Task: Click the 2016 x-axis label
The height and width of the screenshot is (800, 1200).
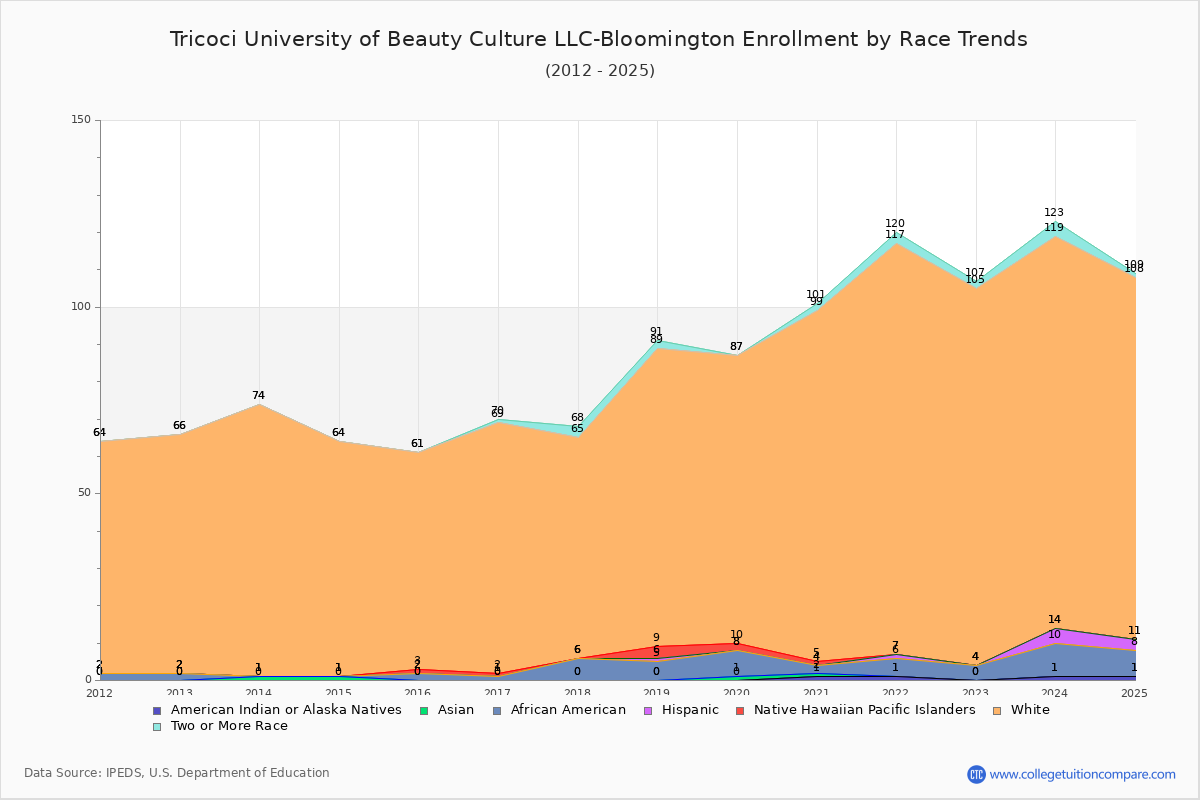Action: click(x=418, y=692)
